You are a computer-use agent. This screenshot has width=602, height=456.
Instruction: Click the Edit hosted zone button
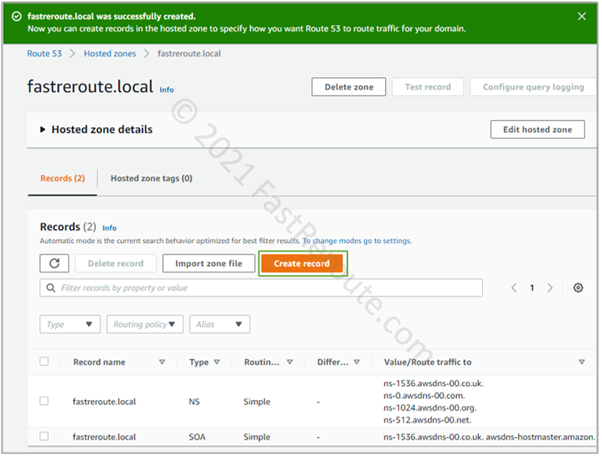click(538, 129)
